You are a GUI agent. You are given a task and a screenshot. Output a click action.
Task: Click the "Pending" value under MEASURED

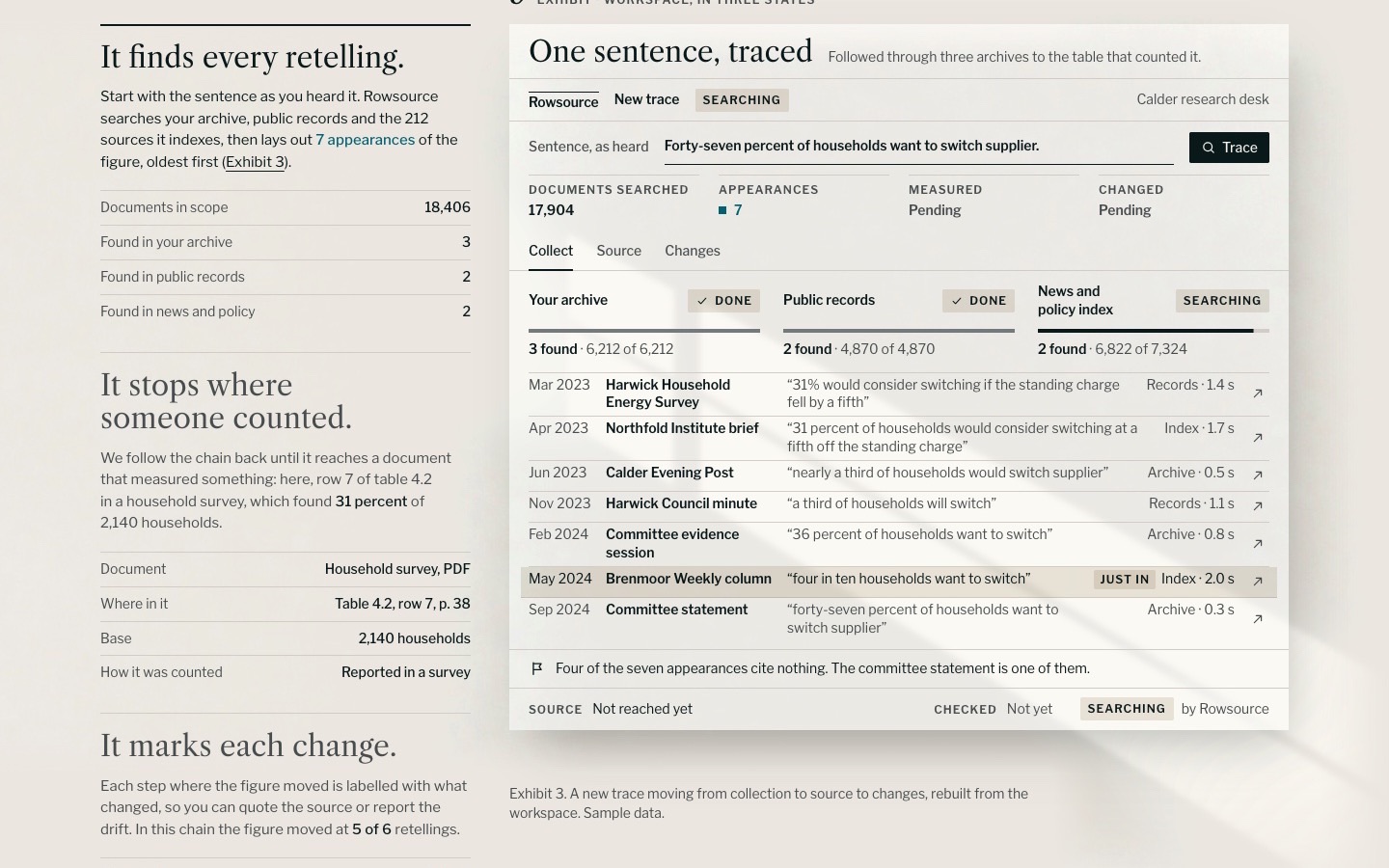point(935,210)
